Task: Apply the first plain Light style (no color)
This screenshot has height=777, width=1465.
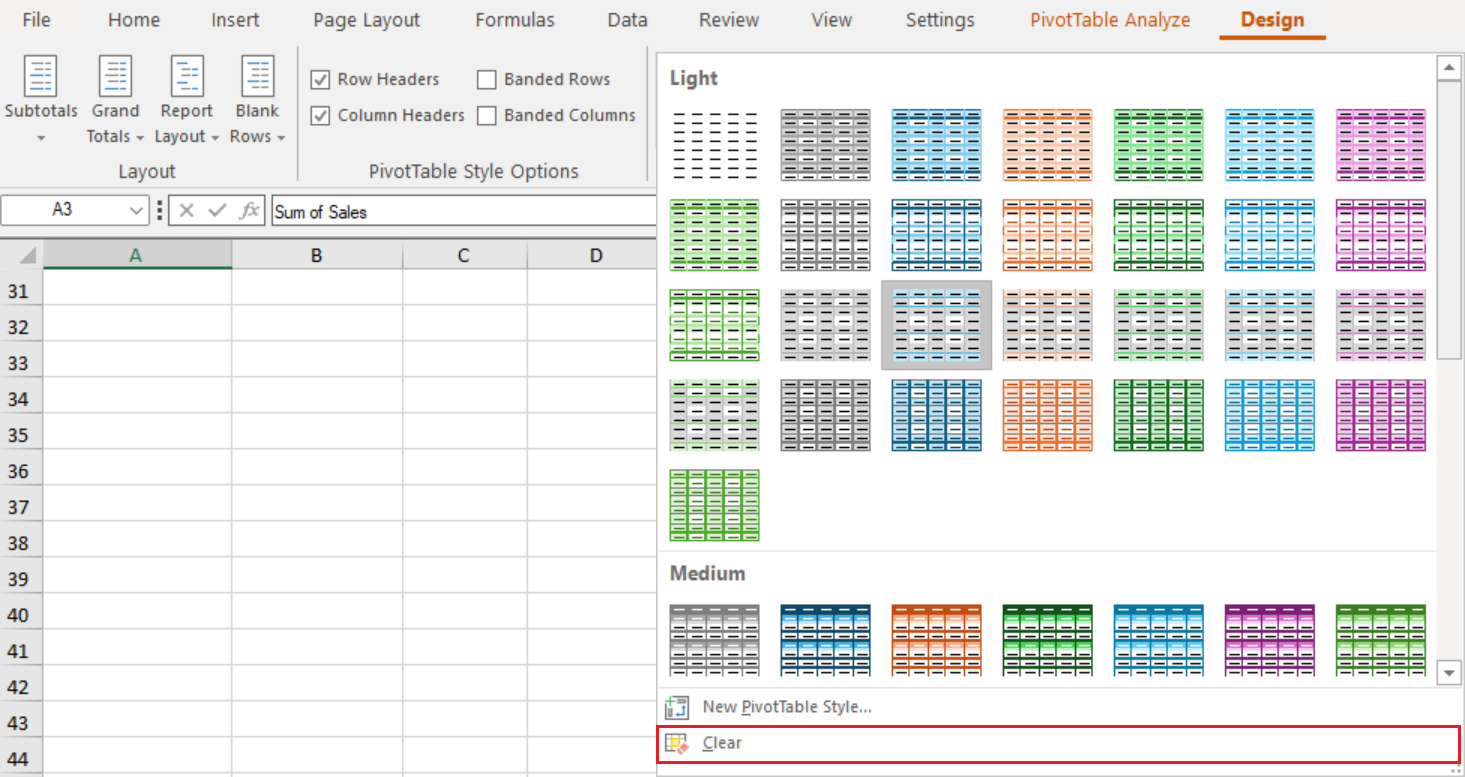Action: click(714, 145)
